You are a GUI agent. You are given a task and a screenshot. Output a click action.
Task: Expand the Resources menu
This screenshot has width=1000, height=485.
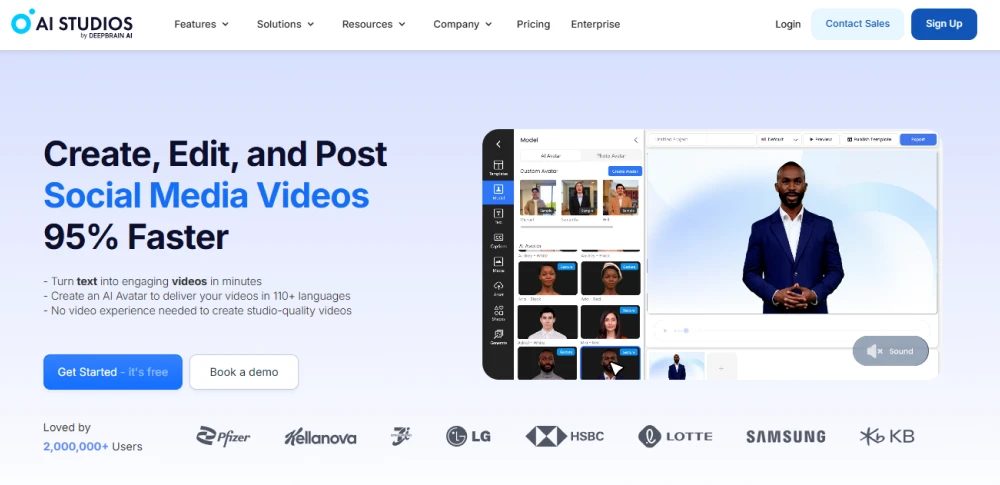374,24
